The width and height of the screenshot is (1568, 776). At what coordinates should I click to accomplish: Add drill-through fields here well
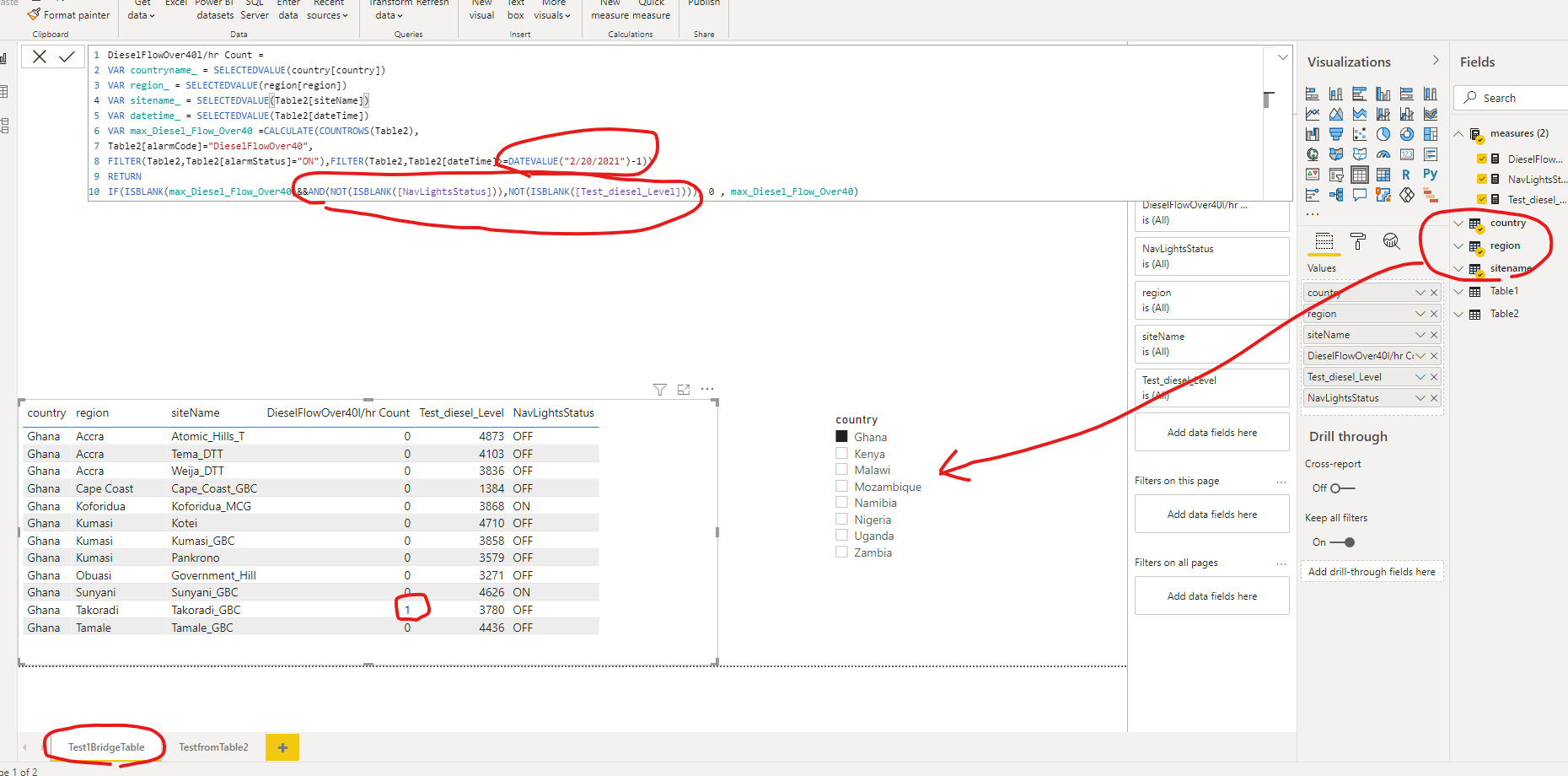pyautogui.click(x=1372, y=572)
